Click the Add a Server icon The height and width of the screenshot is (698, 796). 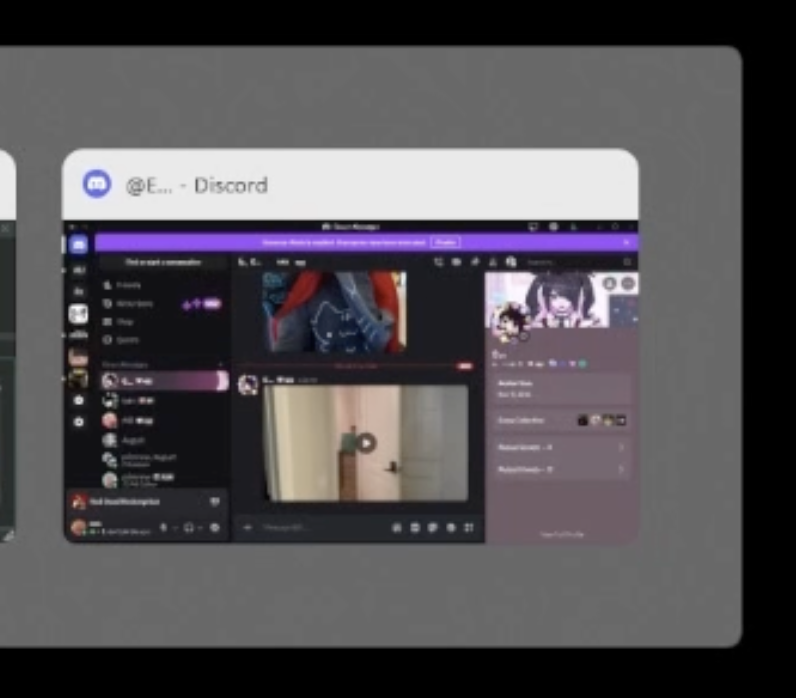pos(79,401)
